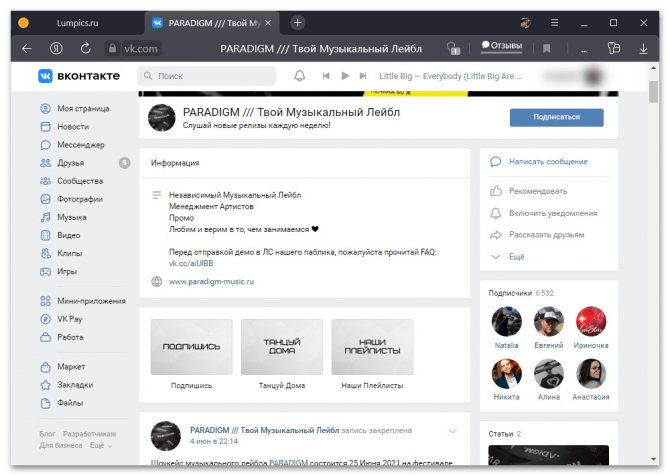The height and width of the screenshot is (476, 670).
Task: Switch to the Lumpics.ru tab
Action: coord(77,23)
